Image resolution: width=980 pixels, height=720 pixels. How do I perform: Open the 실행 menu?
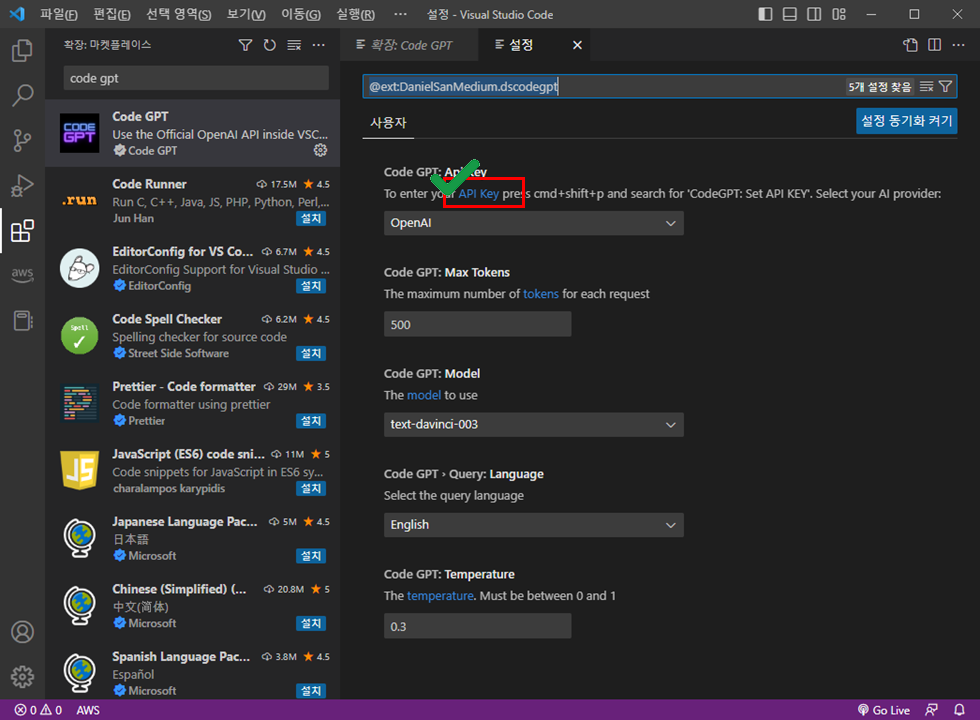[356, 14]
